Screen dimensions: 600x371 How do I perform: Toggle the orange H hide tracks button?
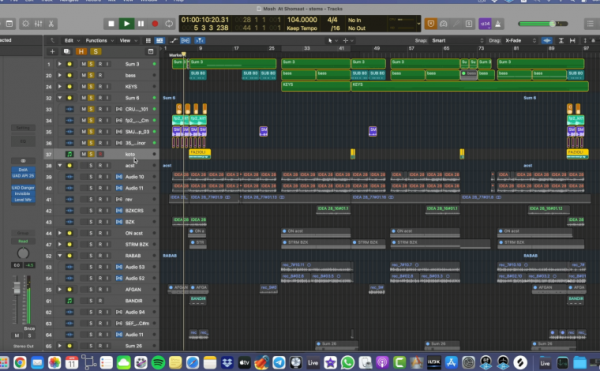pyautogui.click(x=81, y=51)
